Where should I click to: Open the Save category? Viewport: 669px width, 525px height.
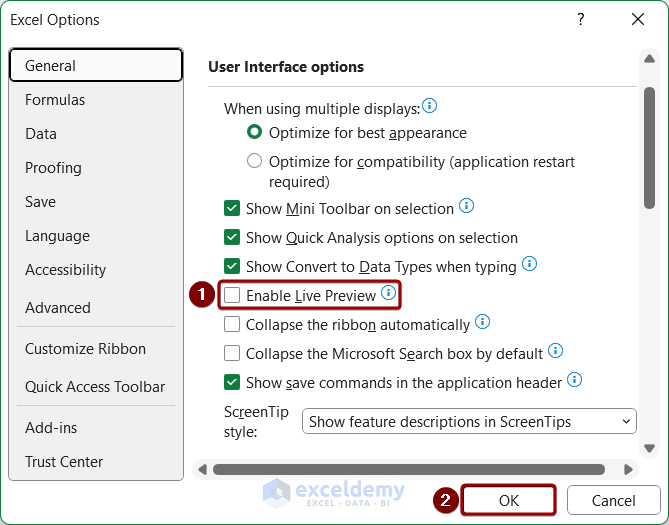(x=96, y=201)
